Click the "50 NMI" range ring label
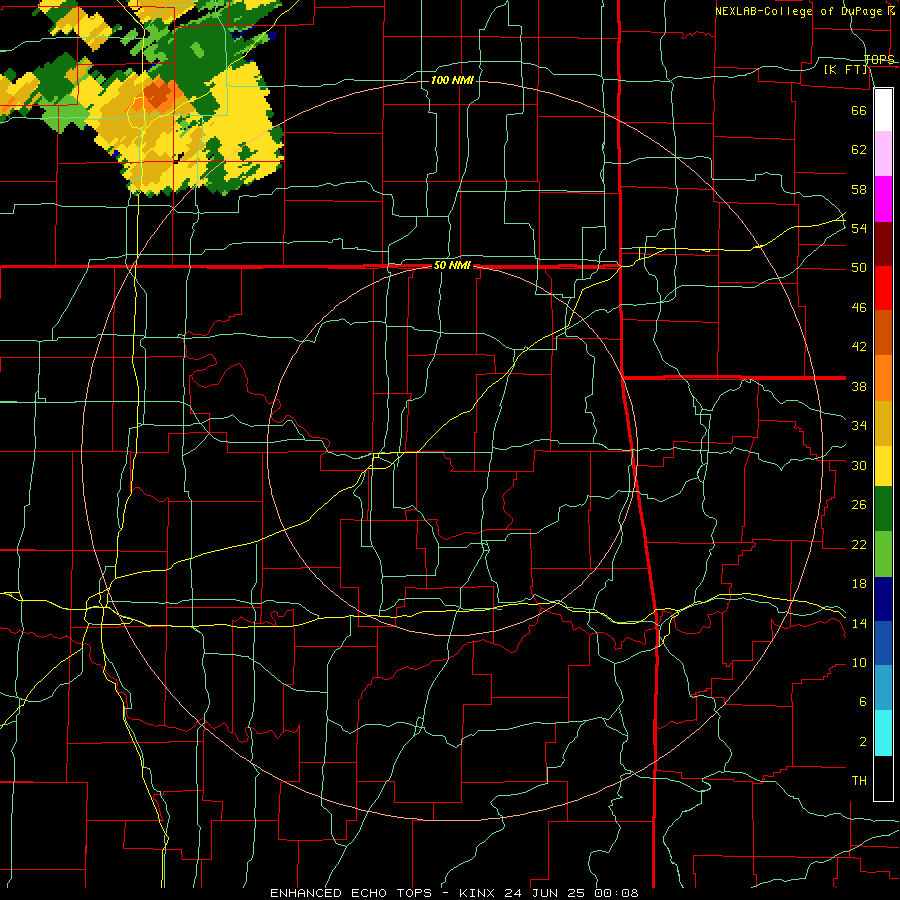This screenshot has height=900, width=900. point(452,265)
